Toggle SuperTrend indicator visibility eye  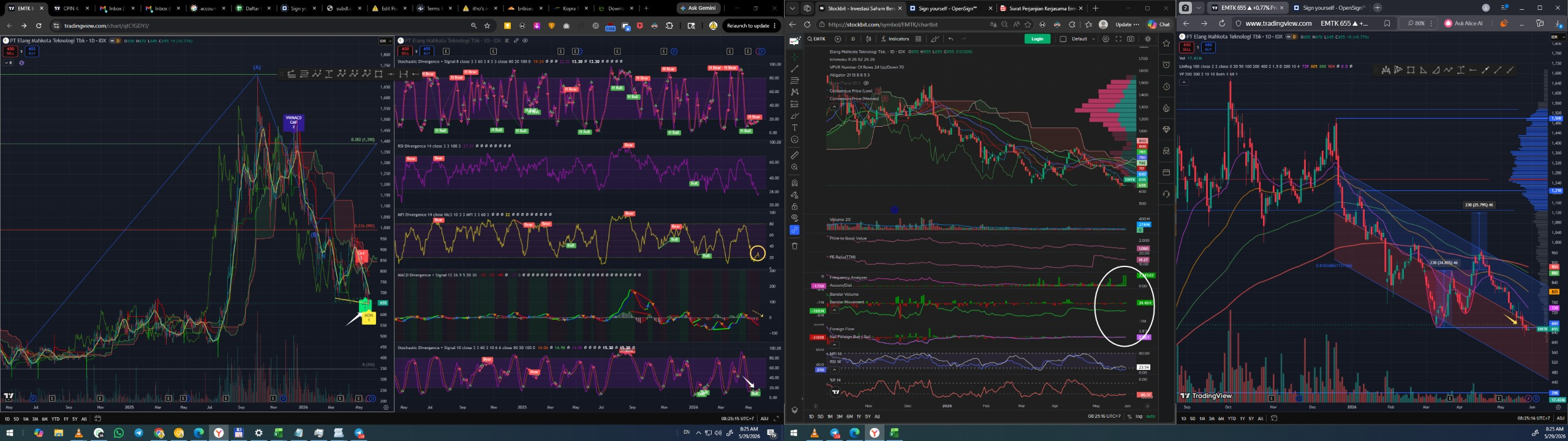click(866, 83)
